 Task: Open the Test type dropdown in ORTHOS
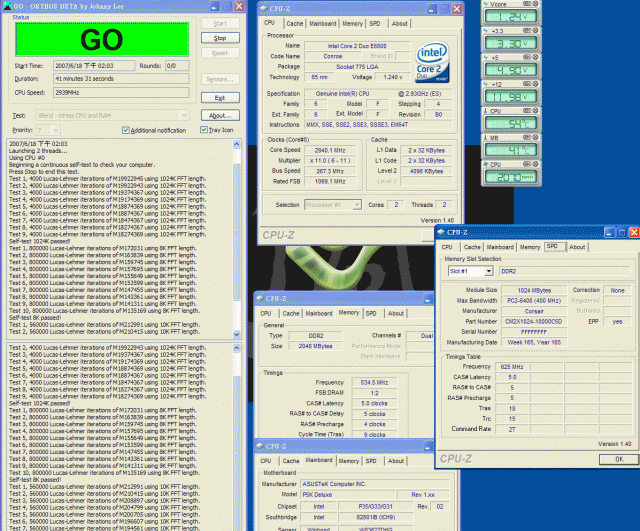tap(184, 116)
